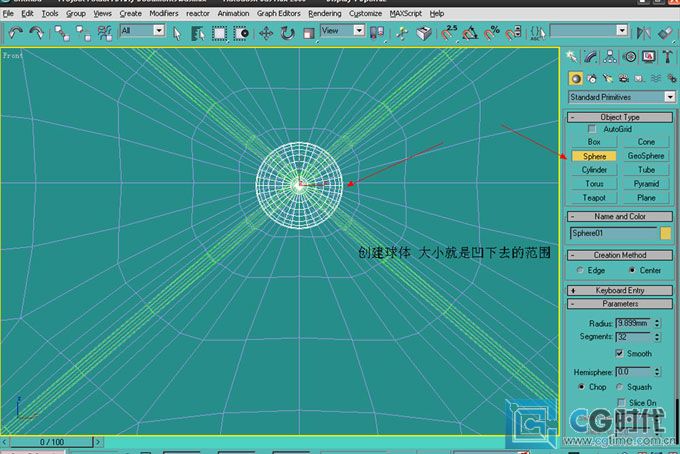Choose the Chop hemisphere option
The height and width of the screenshot is (454, 680).
pos(582,386)
